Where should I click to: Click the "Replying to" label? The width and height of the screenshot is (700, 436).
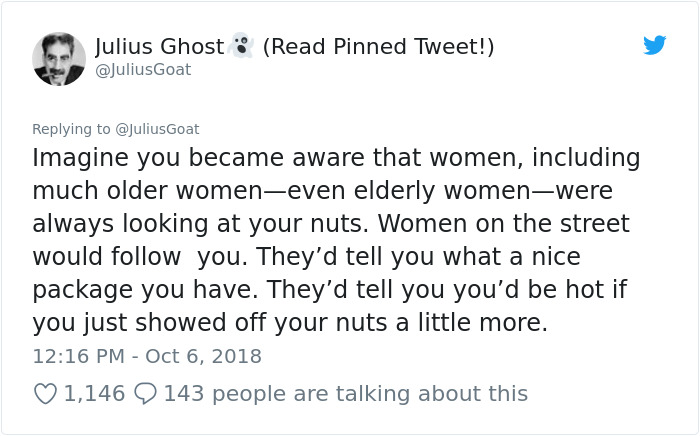click(x=72, y=129)
